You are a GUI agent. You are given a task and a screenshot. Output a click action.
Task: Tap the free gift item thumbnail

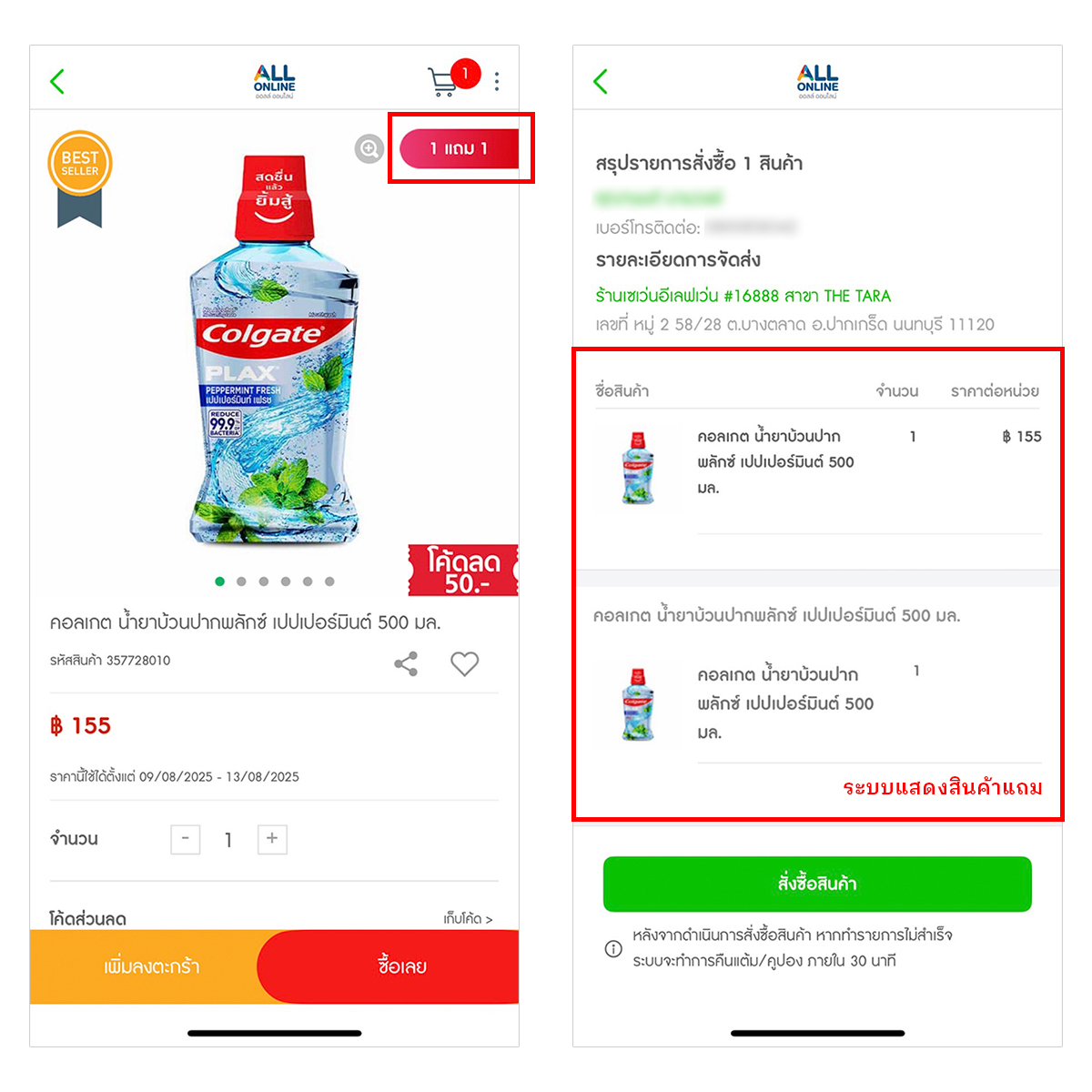pos(638,704)
